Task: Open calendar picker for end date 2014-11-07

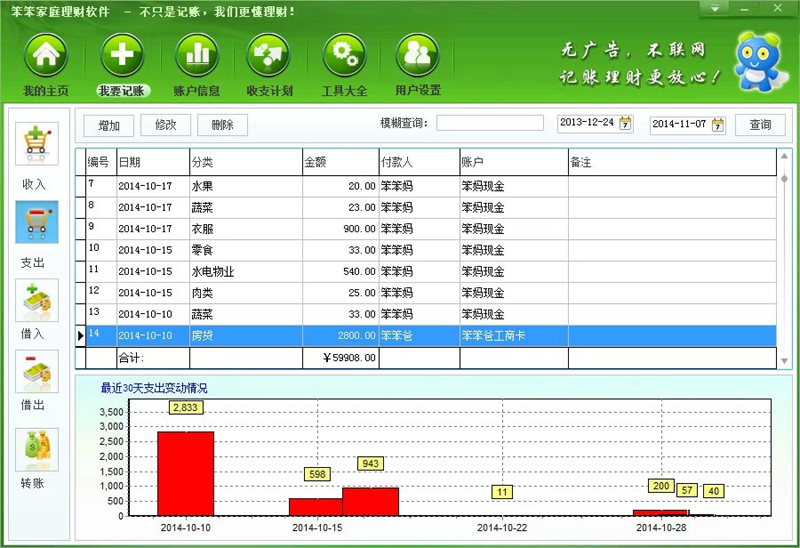Action: 717,124
